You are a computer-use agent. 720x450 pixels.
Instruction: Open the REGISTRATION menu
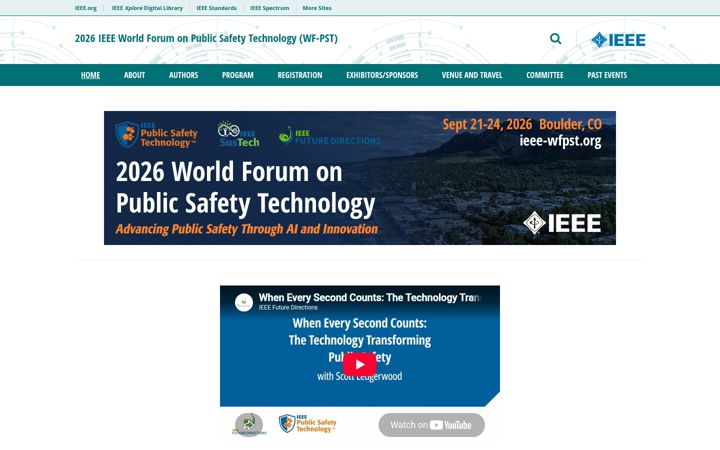coord(300,75)
